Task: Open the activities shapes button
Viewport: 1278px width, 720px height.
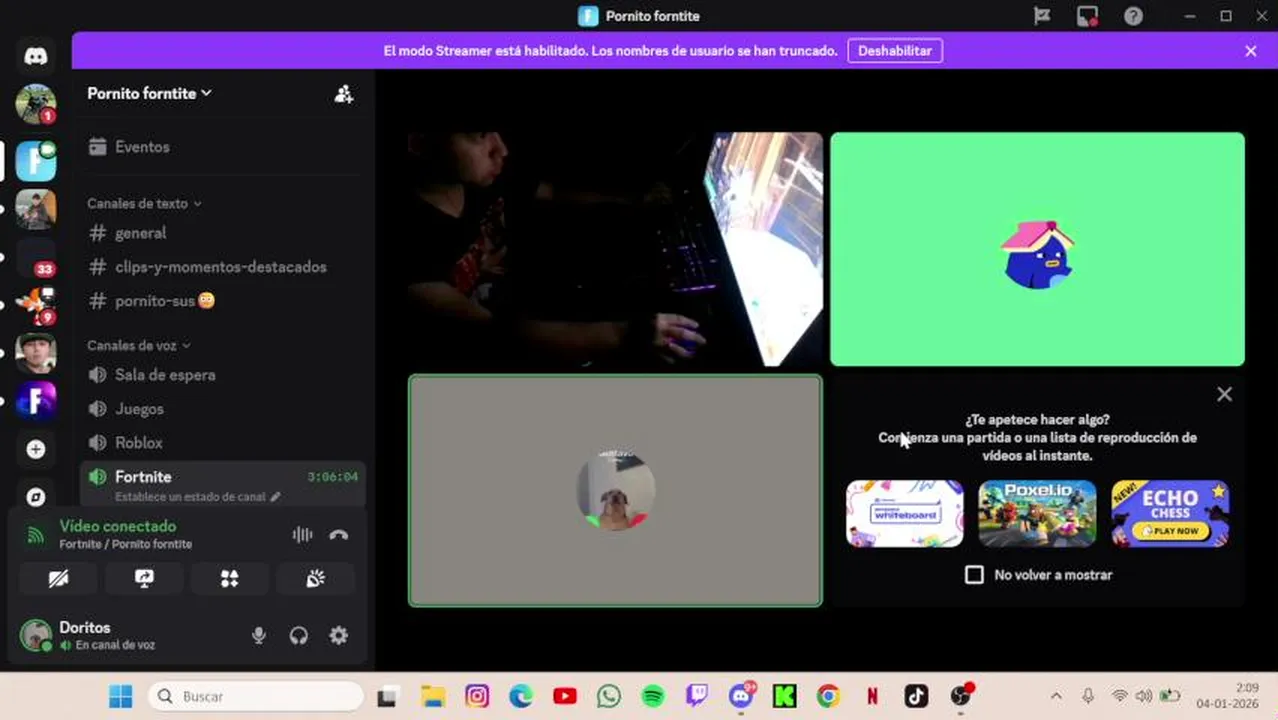Action: click(x=230, y=579)
